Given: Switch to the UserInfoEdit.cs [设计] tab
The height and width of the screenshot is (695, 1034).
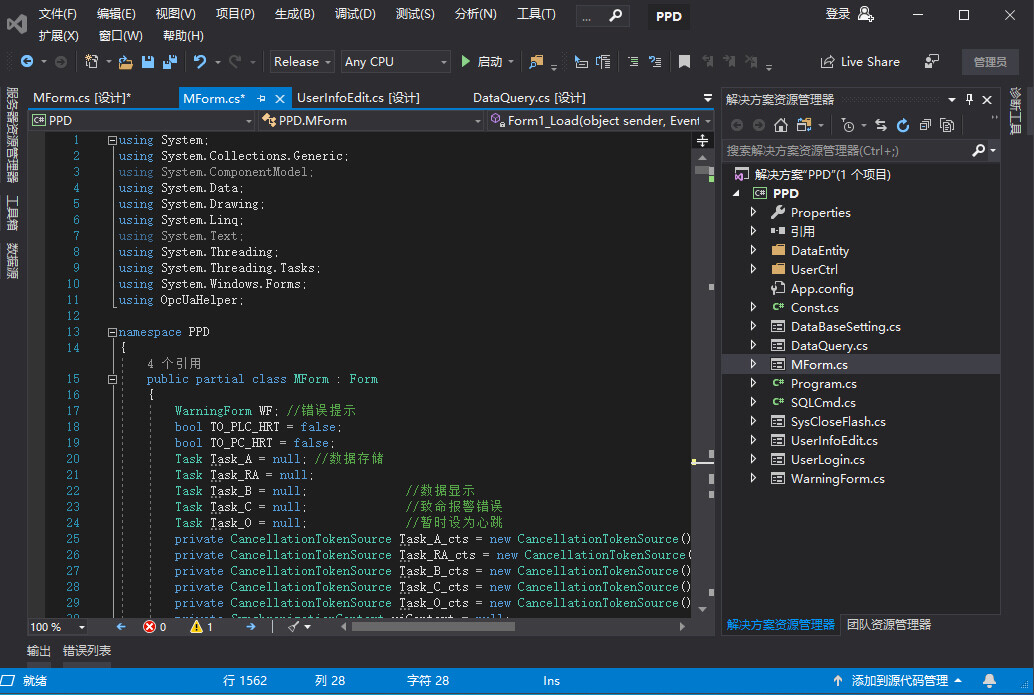Looking at the screenshot, I should pos(358,98).
